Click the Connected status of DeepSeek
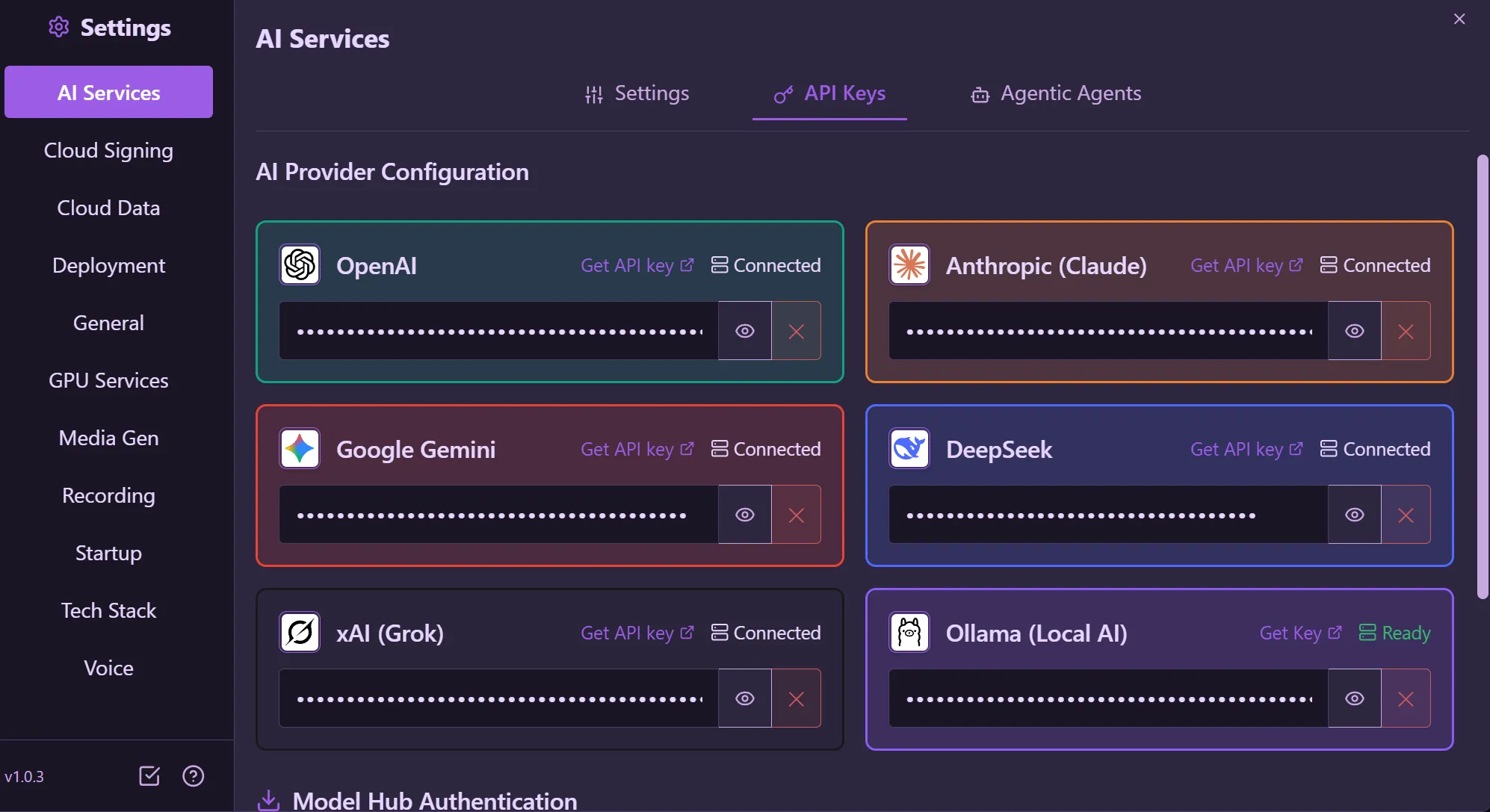Viewport: 1490px width, 812px height. tap(1376, 449)
